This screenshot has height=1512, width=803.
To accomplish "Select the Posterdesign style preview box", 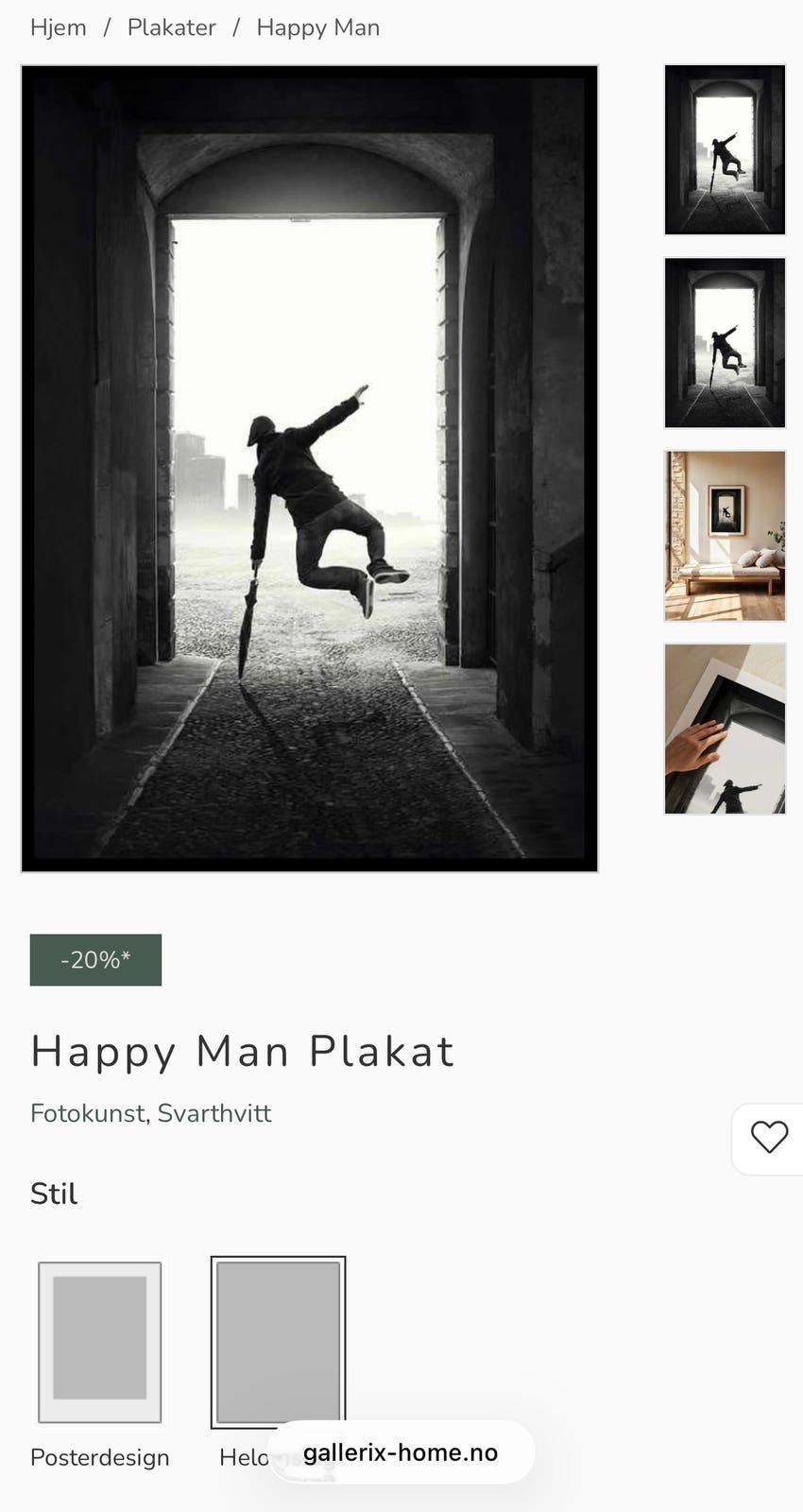I will click(x=99, y=1342).
